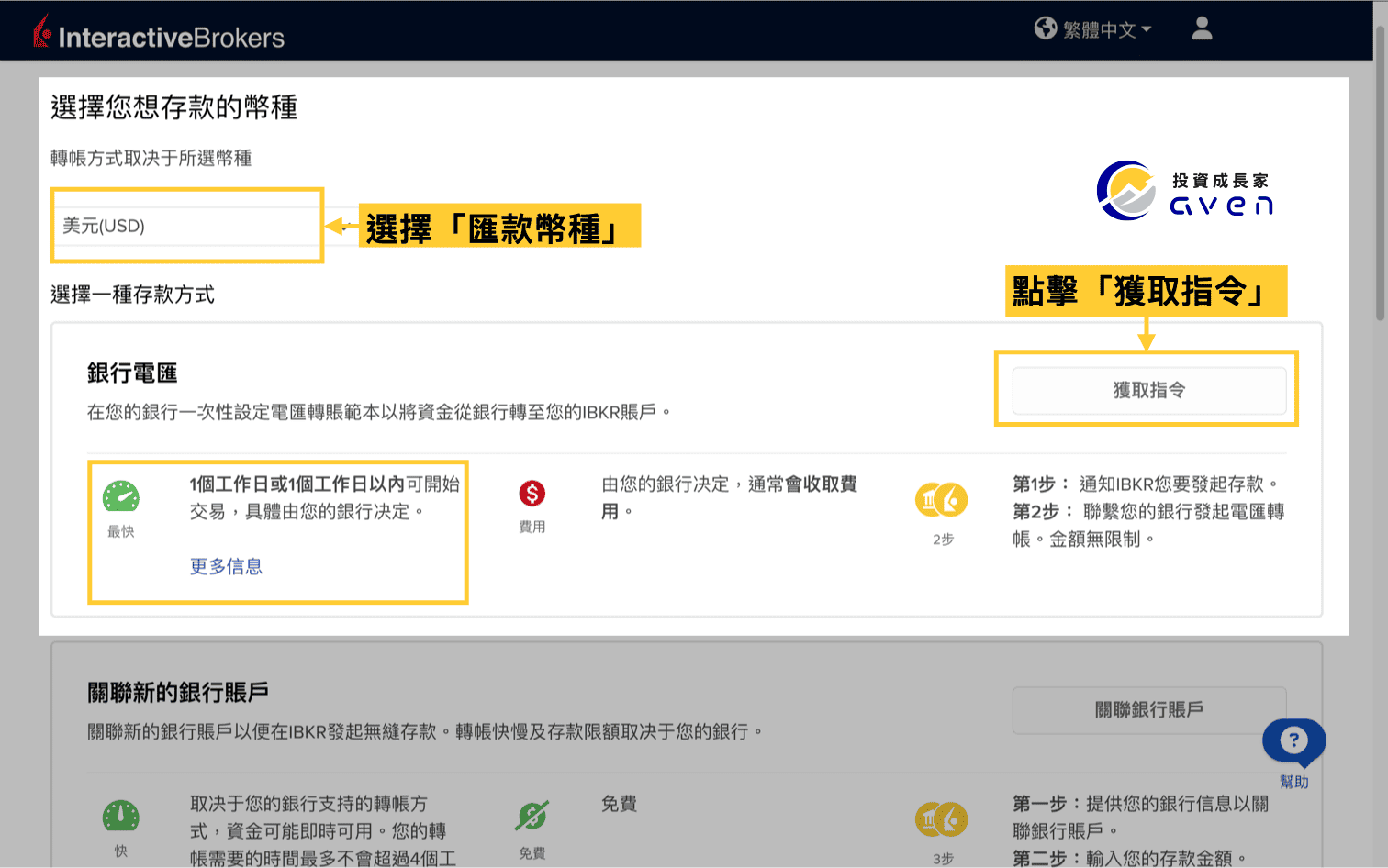Image resolution: width=1388 pixels, height=868 pixels.
Task: Click the yellow 2步 bank-transfer icon
Action: coord(941,500)
